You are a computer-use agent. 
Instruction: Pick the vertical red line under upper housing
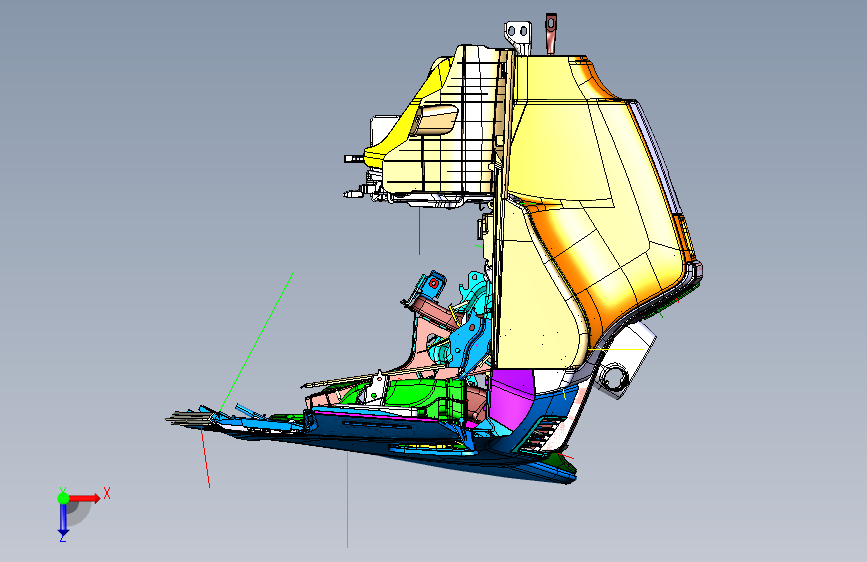point(419,231)
